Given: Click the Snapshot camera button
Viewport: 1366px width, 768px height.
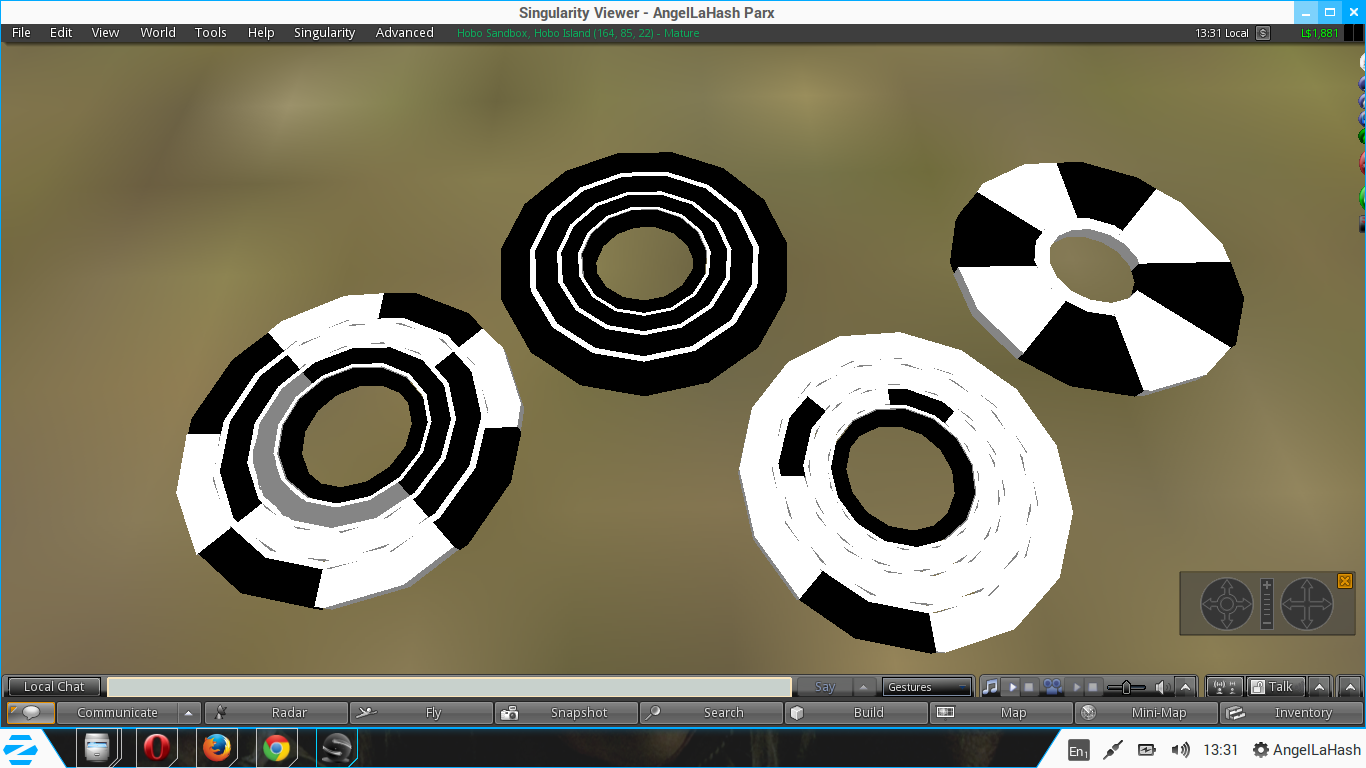Looking at the screenshot, I should point(566,713).
